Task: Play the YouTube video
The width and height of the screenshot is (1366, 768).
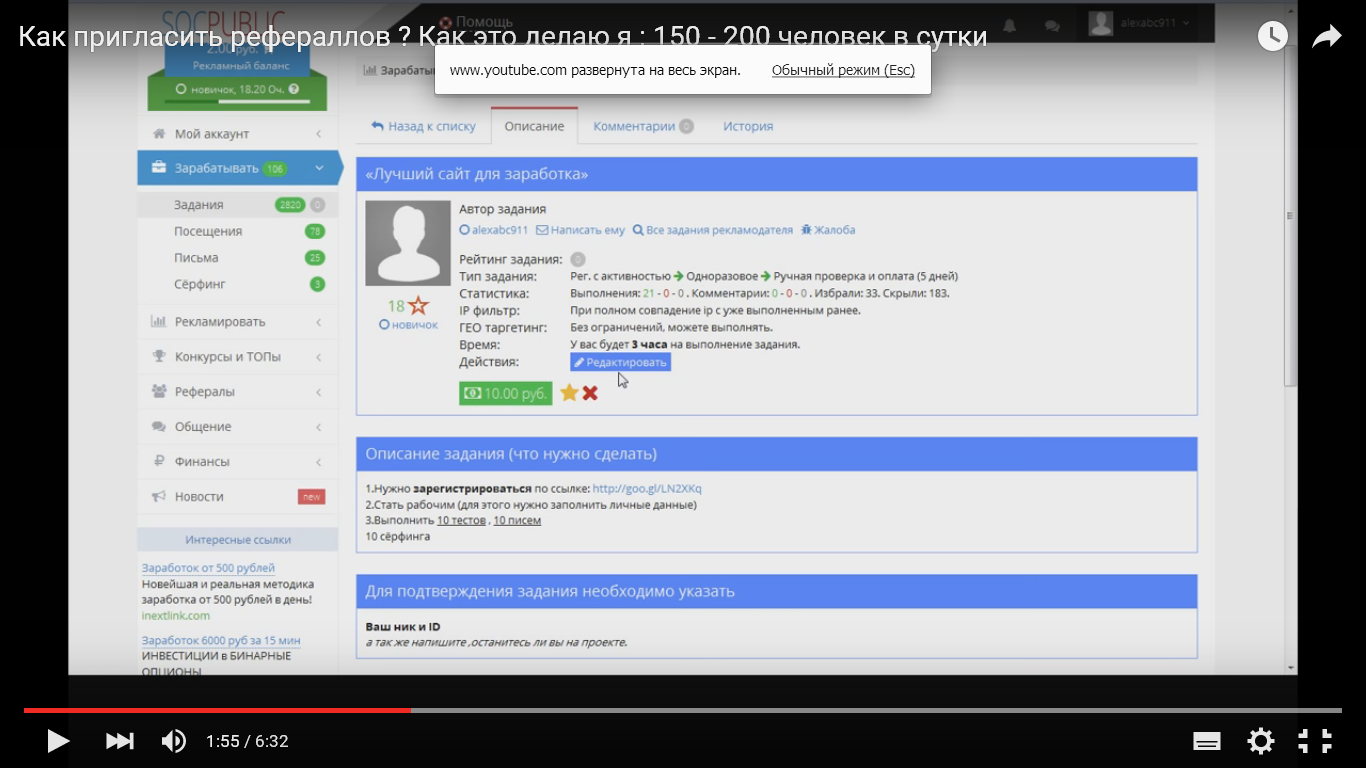Action: (x=58, y=741)
